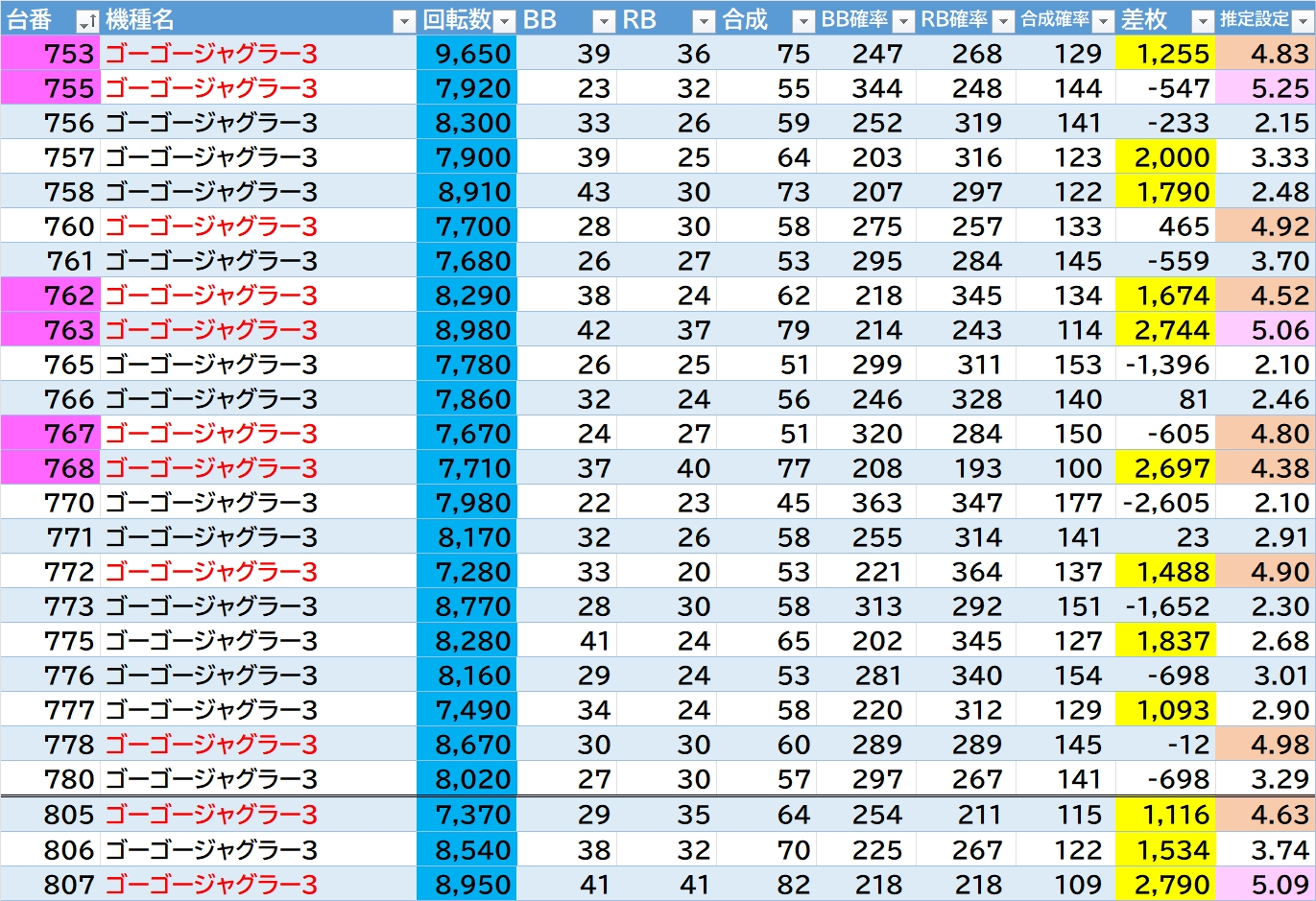Click composite probability 177 in row 770

(1066, 503)
